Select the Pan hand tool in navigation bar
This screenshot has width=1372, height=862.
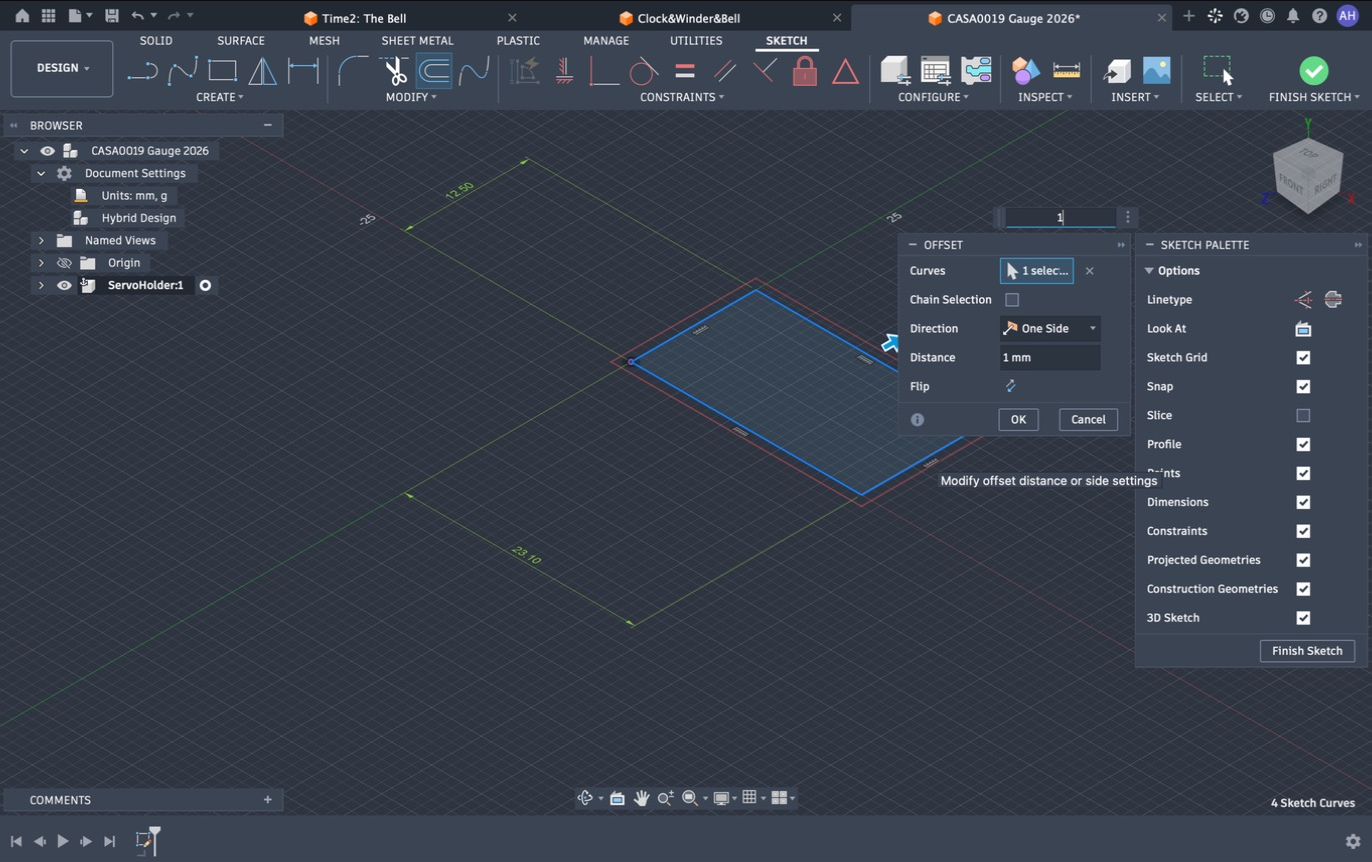click(641, 798)
